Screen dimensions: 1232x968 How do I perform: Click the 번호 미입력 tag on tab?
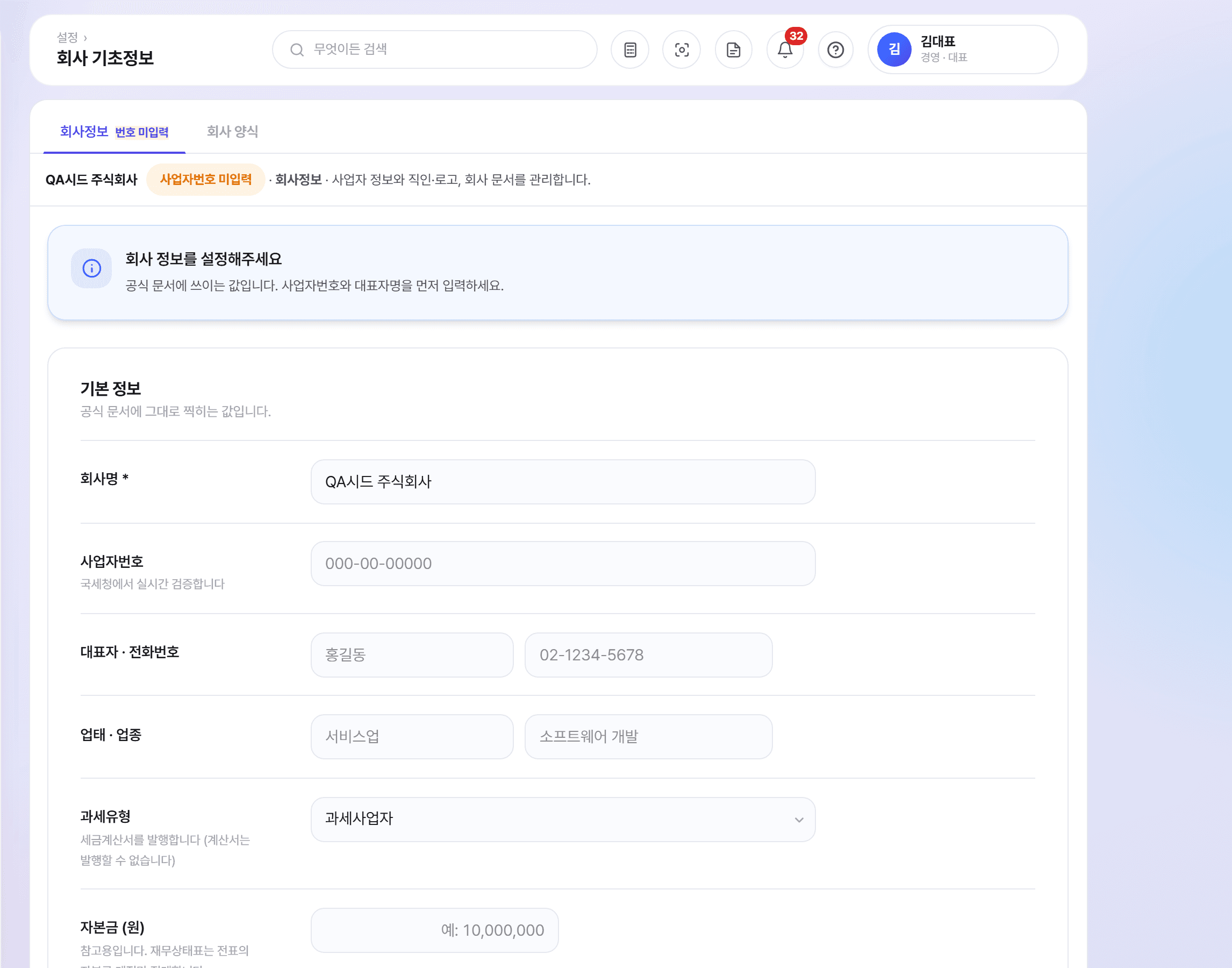[141, 132]
